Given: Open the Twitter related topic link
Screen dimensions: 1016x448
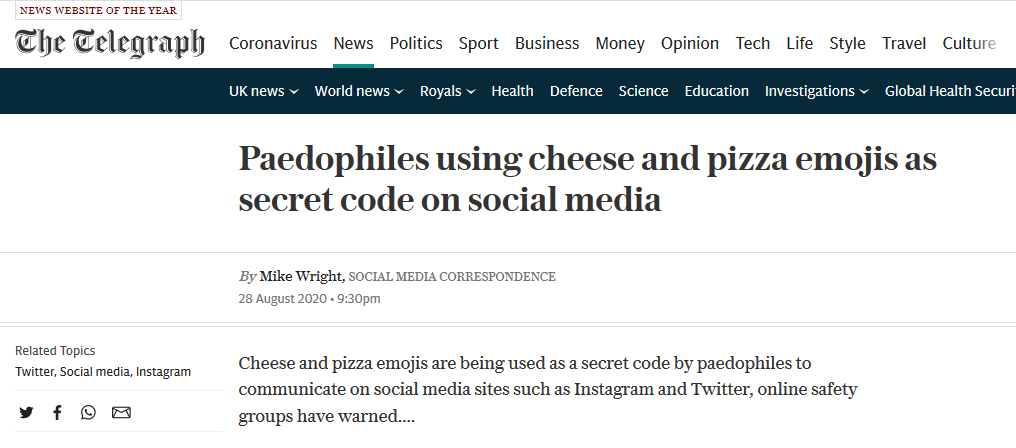Looking at the screenshot, I should 35,372.
